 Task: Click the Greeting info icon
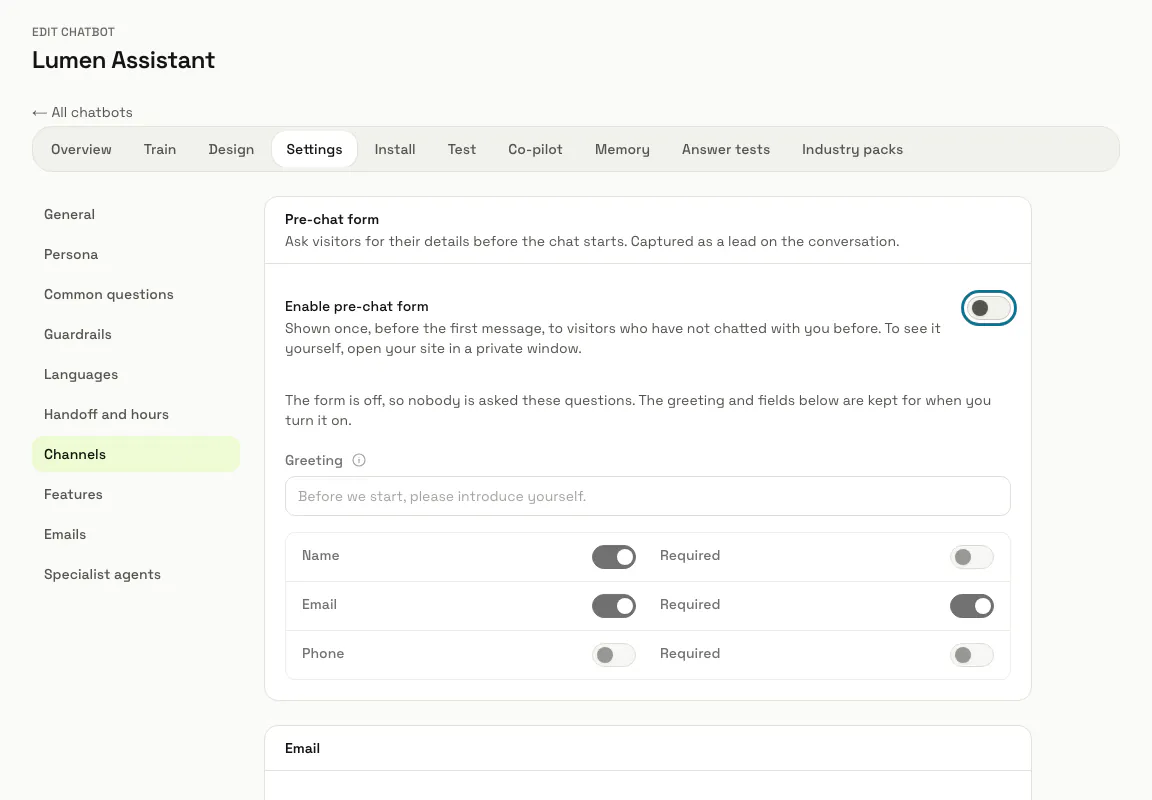pos(359,461)
